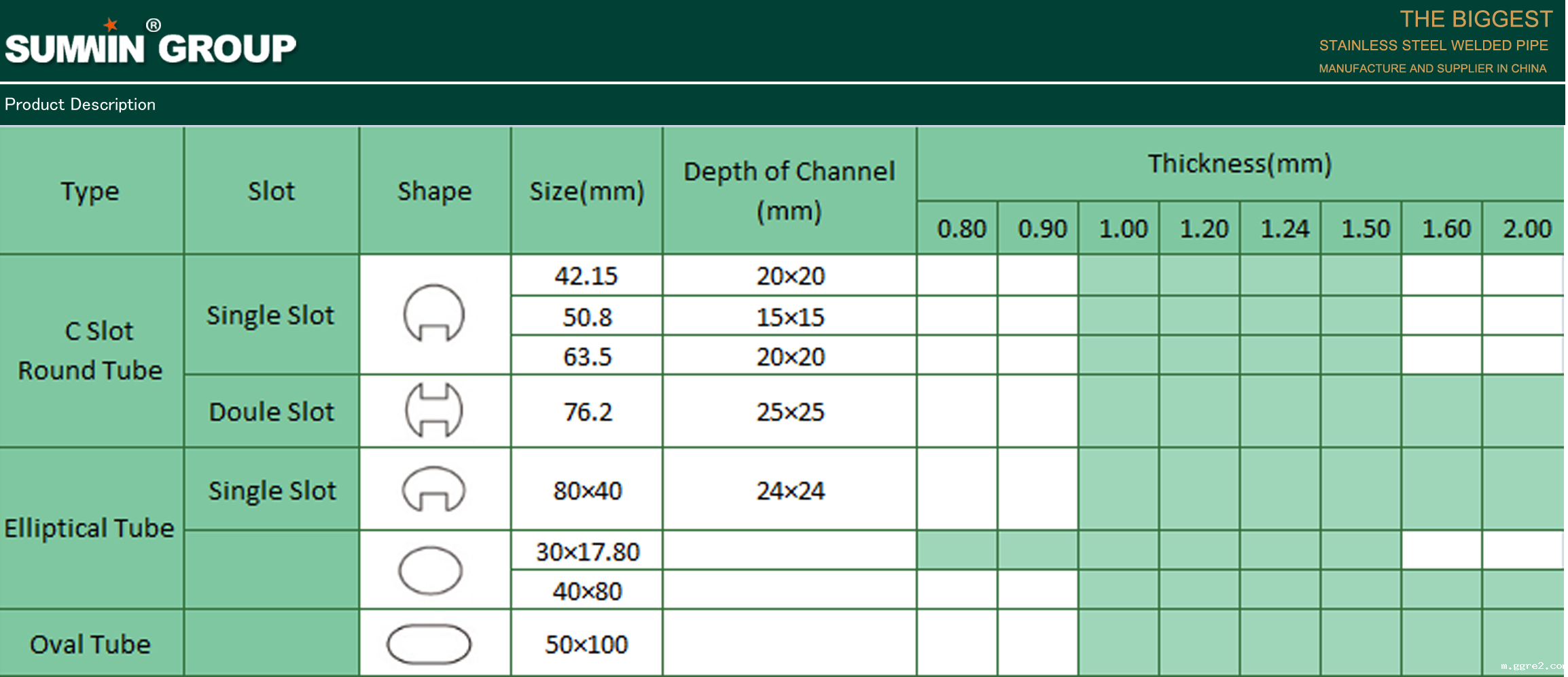This screenshot has height=677, width=1568.
Task: Click the Sumwin Group logo
Action: pyautogui.click(x=150, y=48)
